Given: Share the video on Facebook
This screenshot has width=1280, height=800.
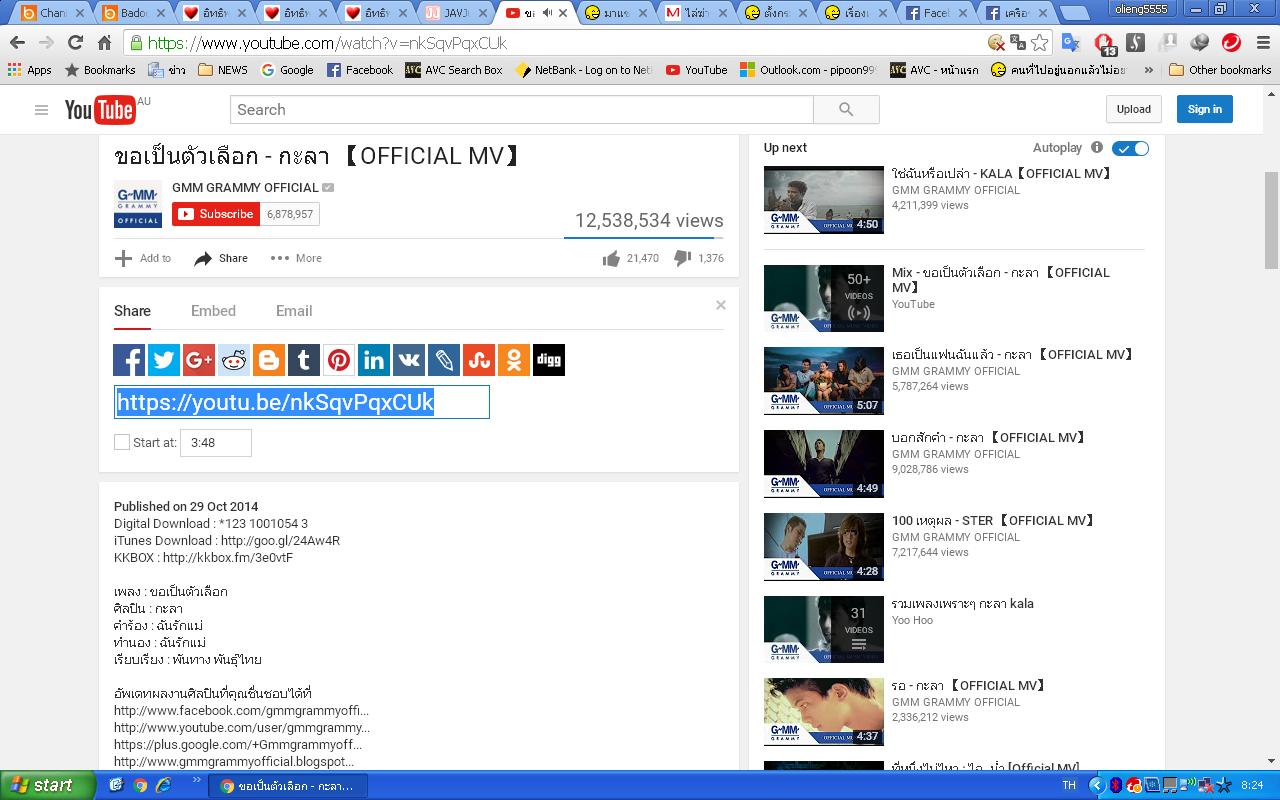Looking at the screenshot, I should pos(129,360).
